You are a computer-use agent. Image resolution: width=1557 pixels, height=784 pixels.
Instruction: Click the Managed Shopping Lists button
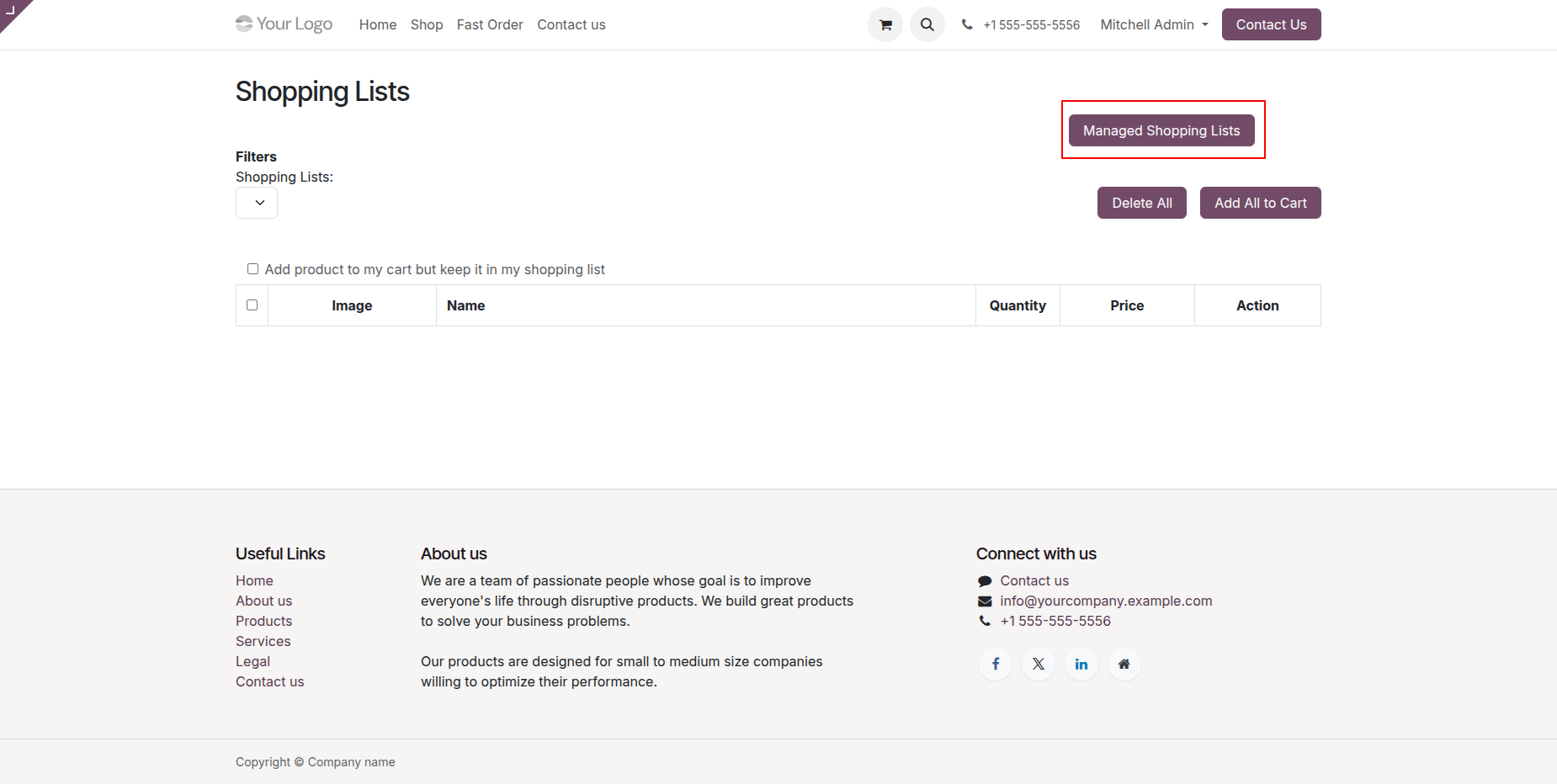[x=1161, y=130]
